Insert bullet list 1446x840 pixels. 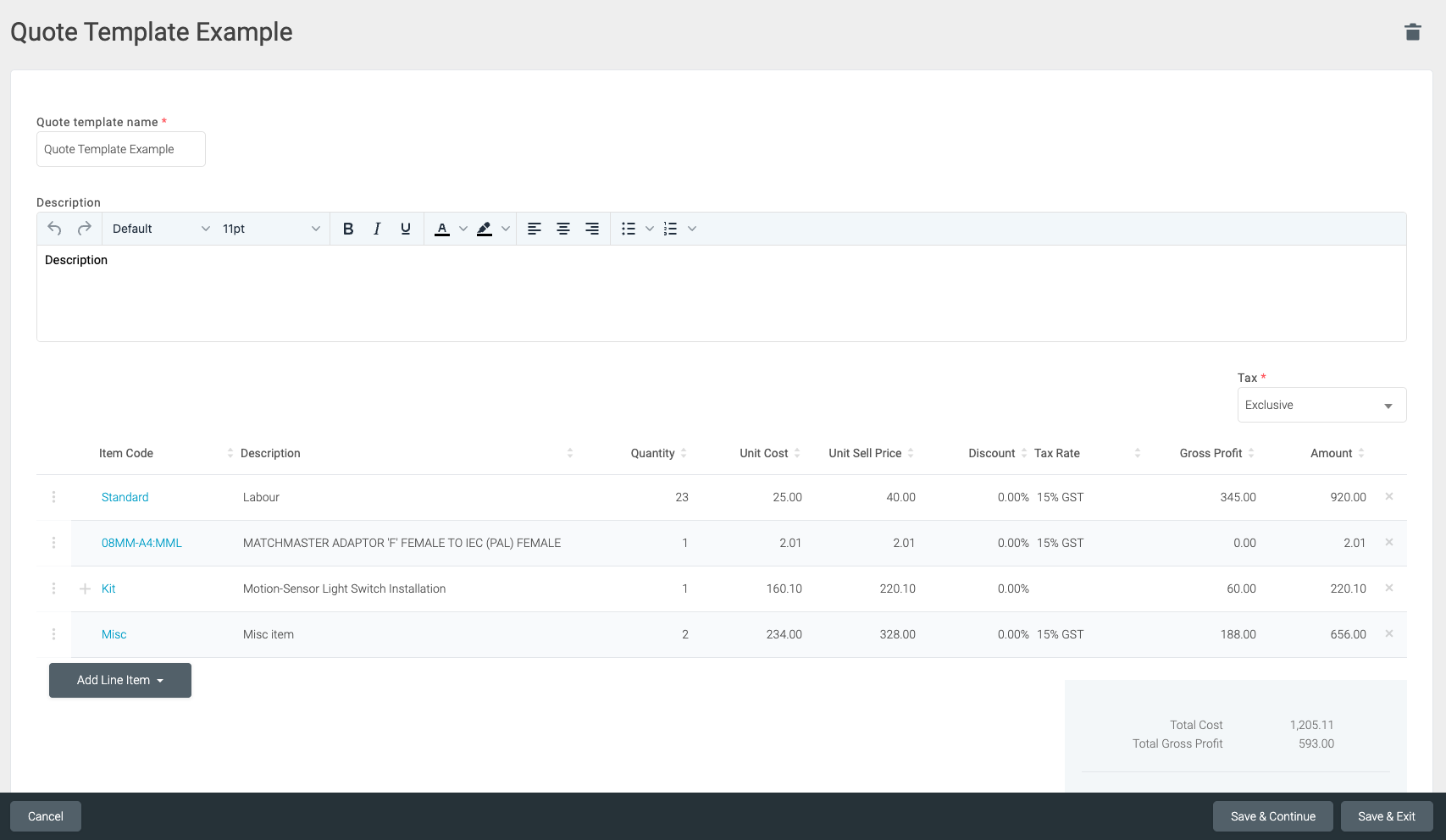coord(629,229)
